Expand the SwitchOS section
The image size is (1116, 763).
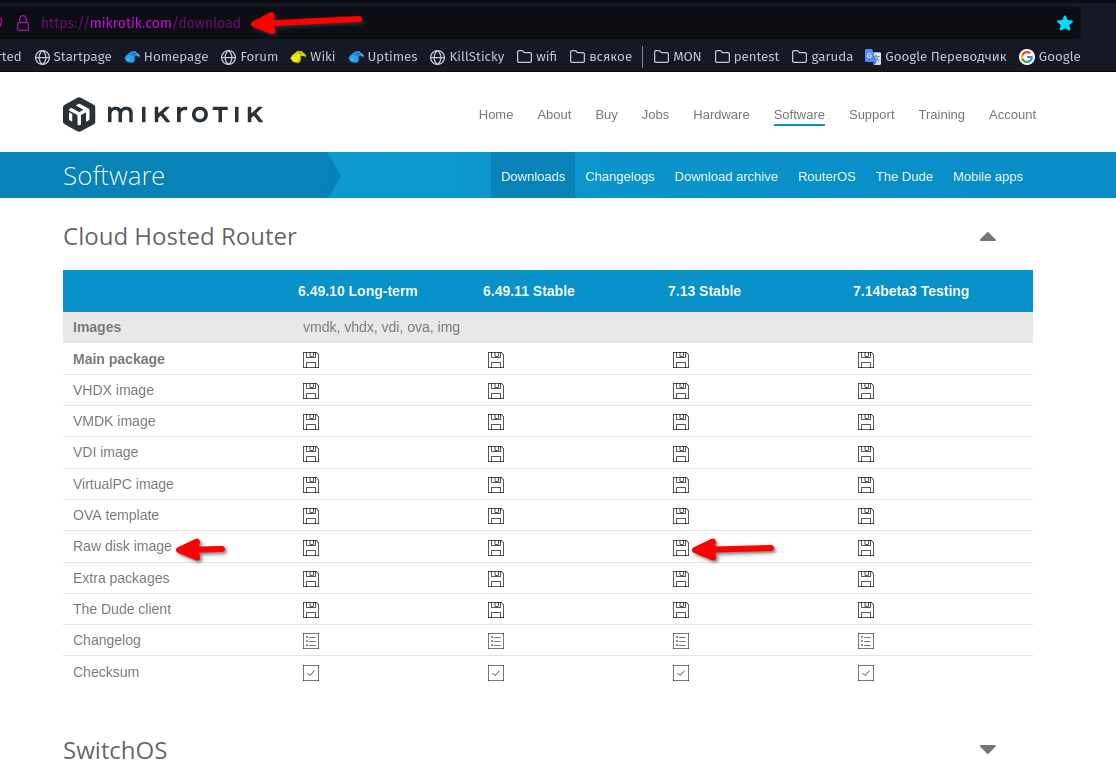tap(988, 748)
